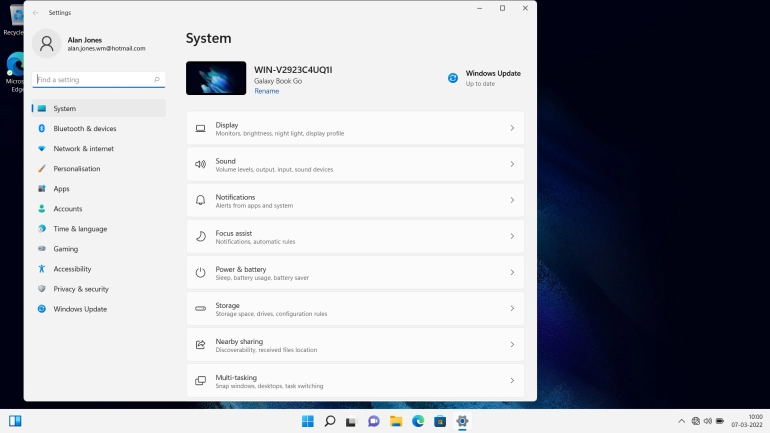Image resolution: width=770 pixels, height=433 pixels.
Task: Expand the Storage settings row
Action: 355,308
